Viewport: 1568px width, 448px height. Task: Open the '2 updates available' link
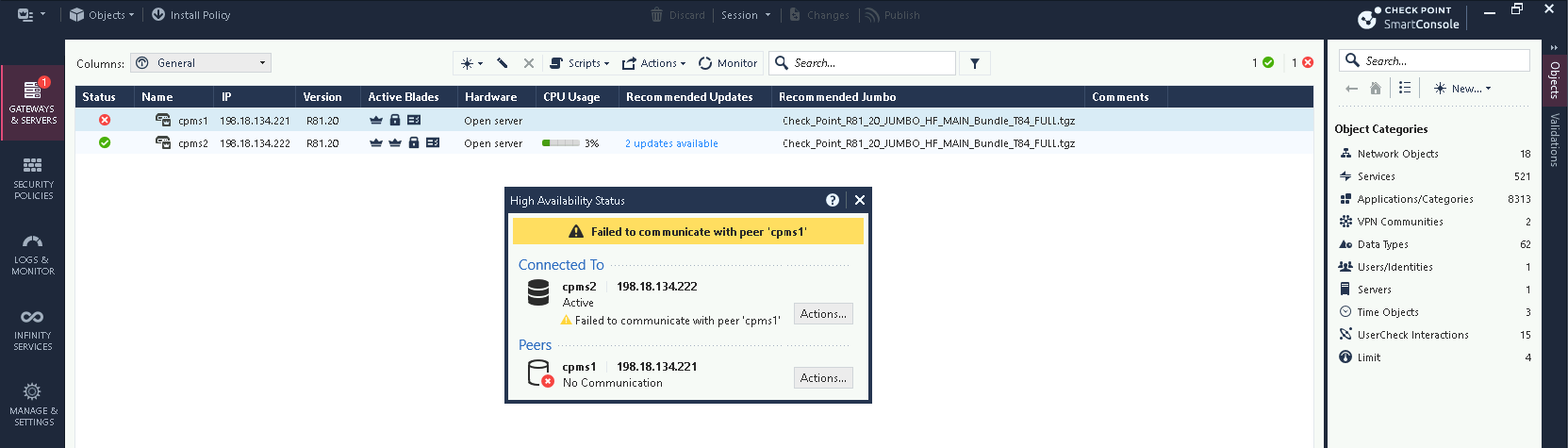(671, 143)
